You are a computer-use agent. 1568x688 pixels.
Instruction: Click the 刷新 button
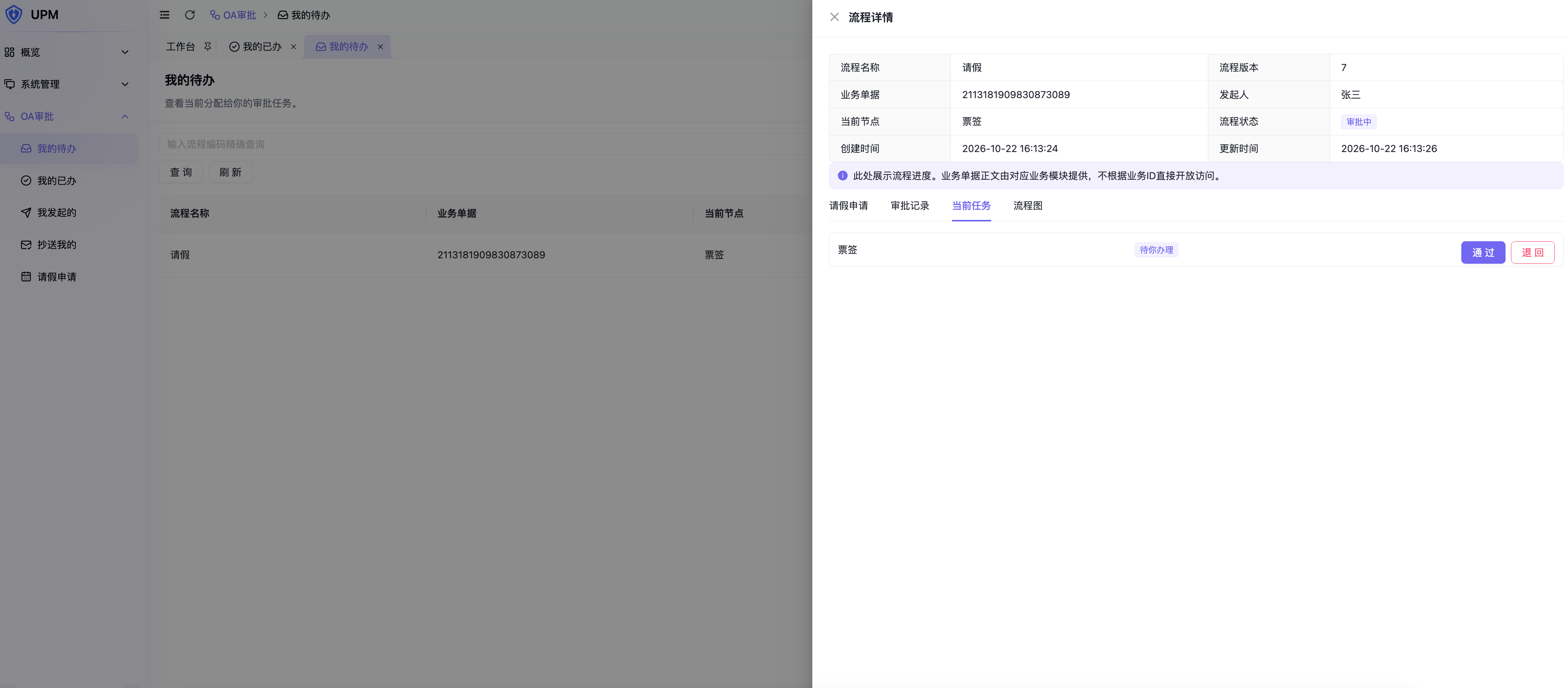pyautogui.click(x=230, y=173)
